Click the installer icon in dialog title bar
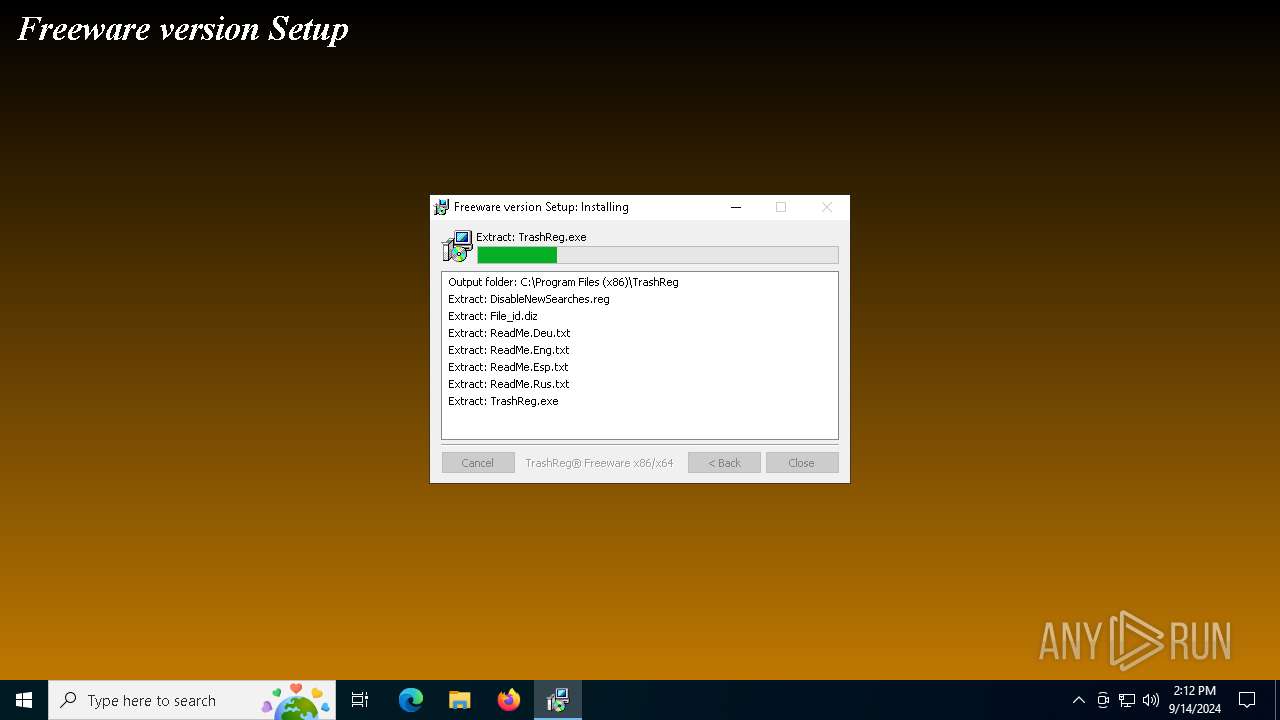 tap(441, 207)
